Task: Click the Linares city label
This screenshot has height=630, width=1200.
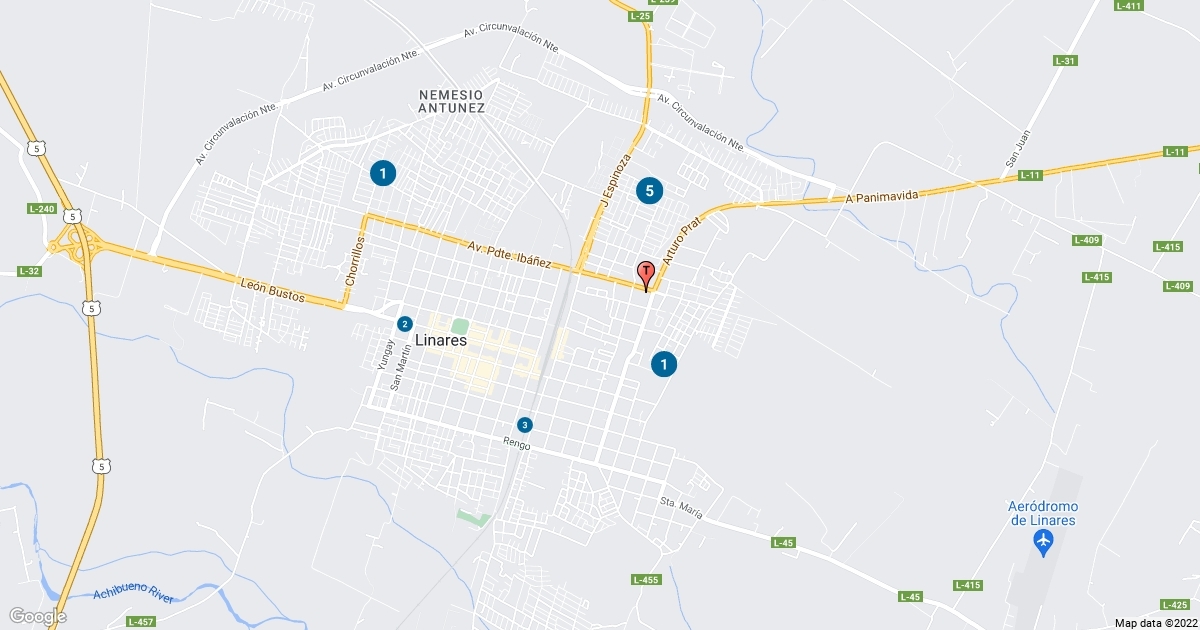Action: point(441,341)
